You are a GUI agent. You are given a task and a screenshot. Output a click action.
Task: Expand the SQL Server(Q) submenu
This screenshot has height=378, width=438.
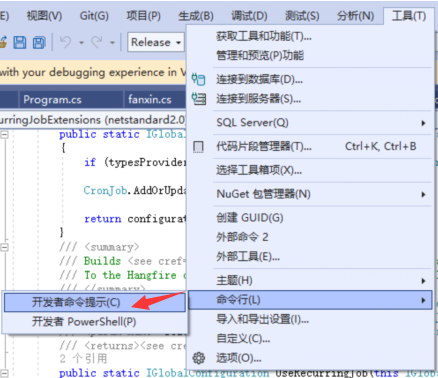click(x=310, y=123)
